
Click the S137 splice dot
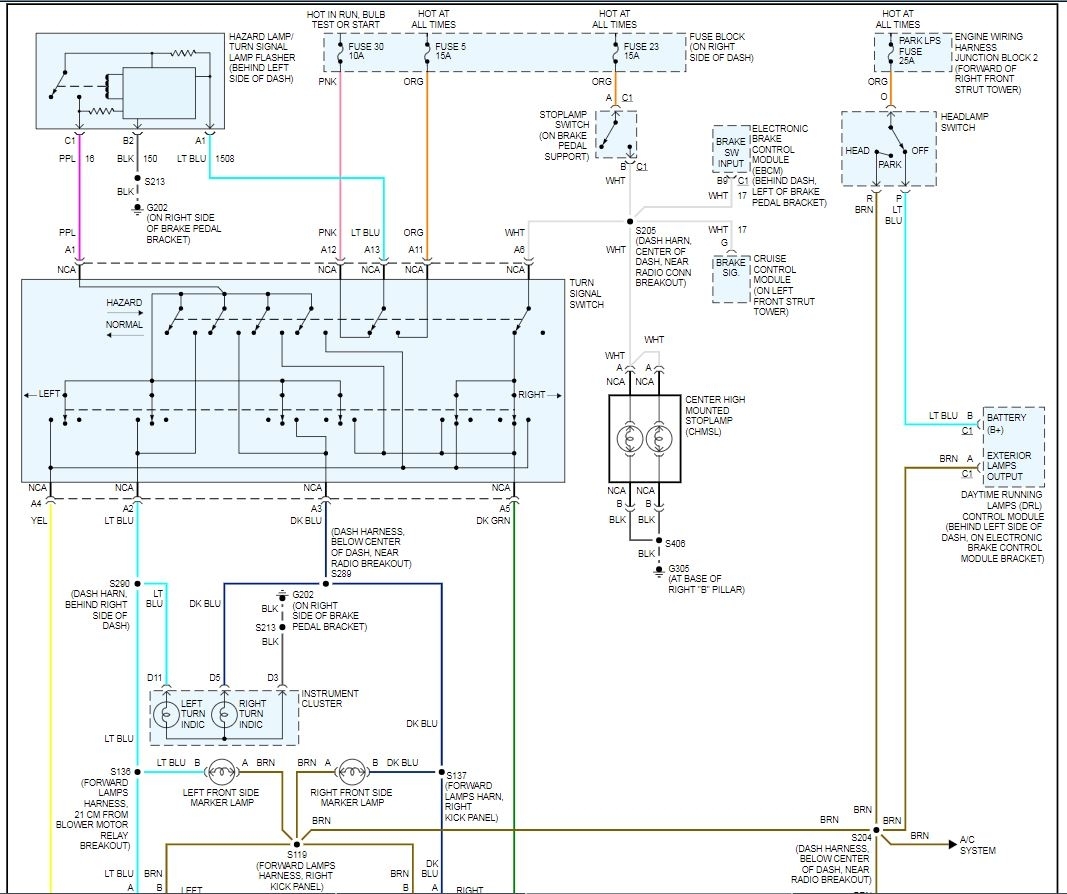pos(441,772)
